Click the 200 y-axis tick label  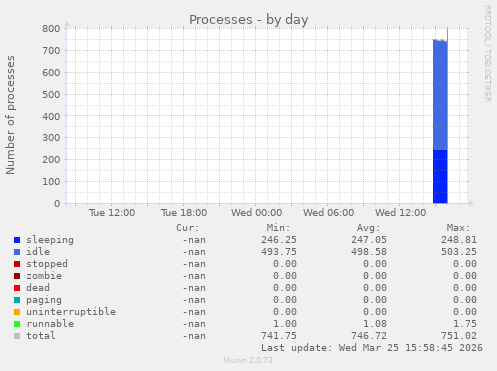click(x=51, y=160)
